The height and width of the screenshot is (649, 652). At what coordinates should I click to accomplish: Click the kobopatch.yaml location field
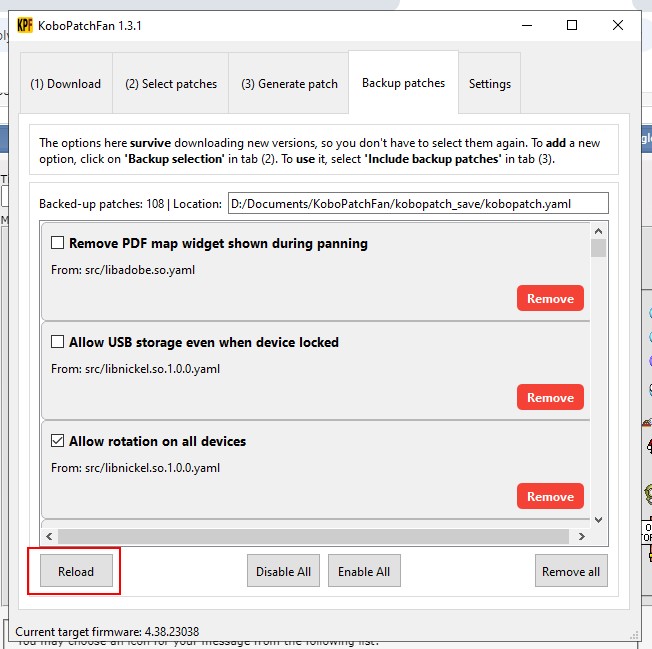(x=418, y=203)
